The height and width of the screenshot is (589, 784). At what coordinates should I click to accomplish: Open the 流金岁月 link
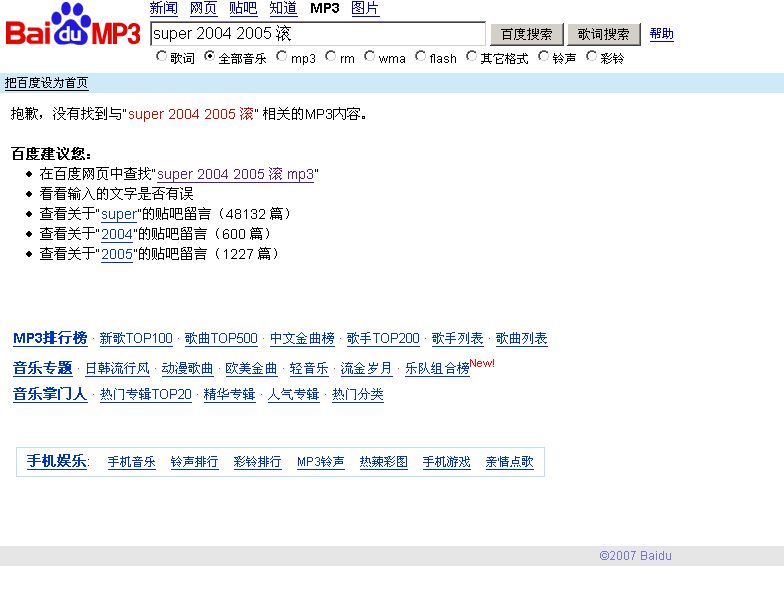coord(366,368)
